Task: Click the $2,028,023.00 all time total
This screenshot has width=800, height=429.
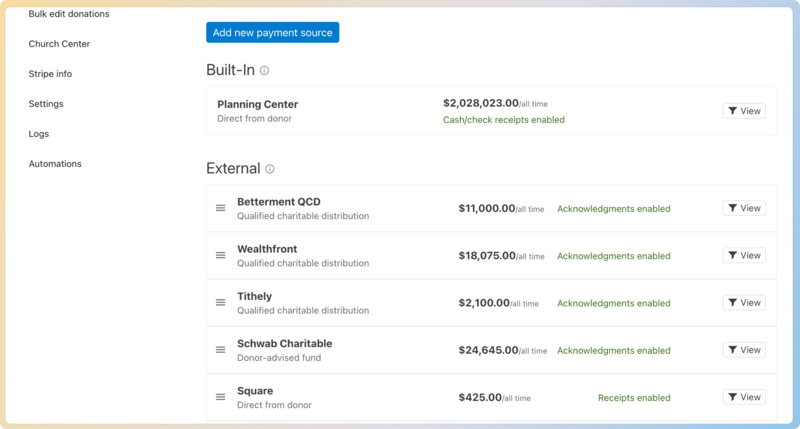Action: [495, 104]
